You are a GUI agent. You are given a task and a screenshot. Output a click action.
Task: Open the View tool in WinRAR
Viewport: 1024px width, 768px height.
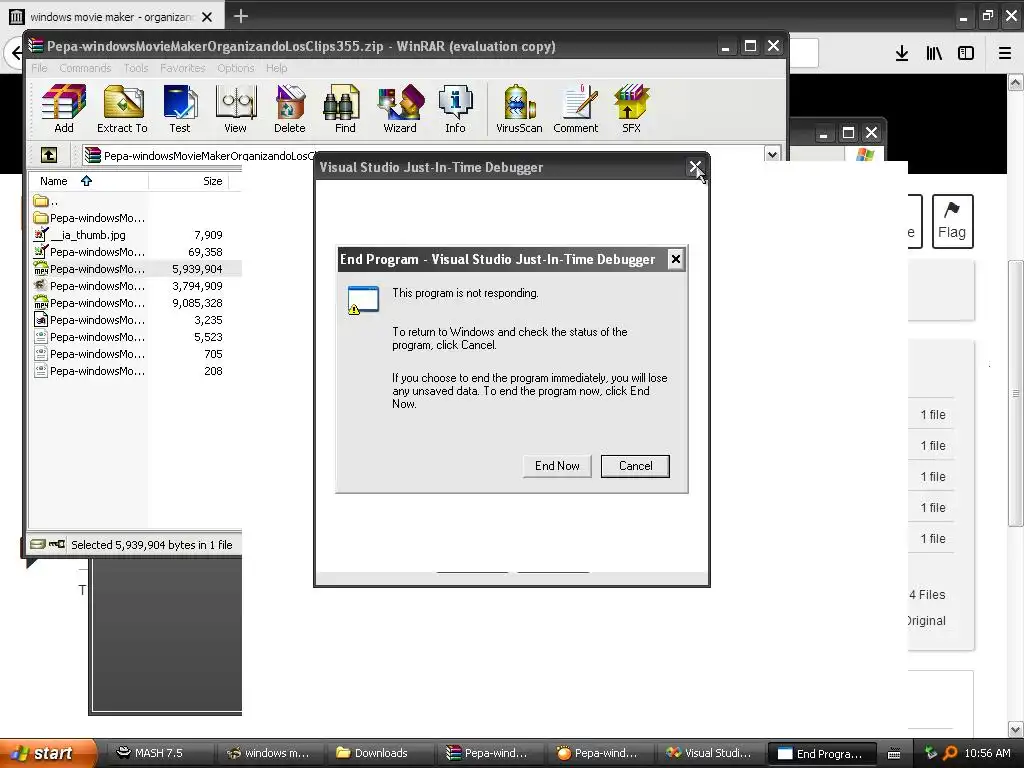235,109
